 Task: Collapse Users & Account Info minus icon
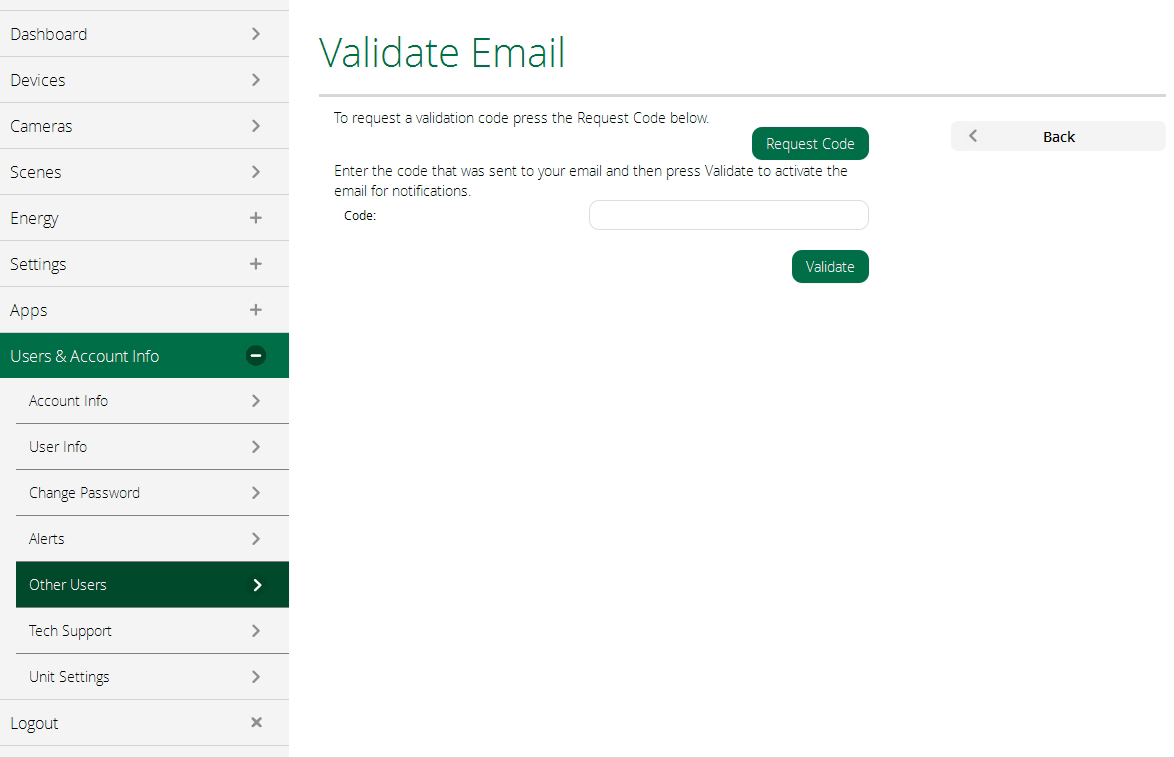(256, 356)
